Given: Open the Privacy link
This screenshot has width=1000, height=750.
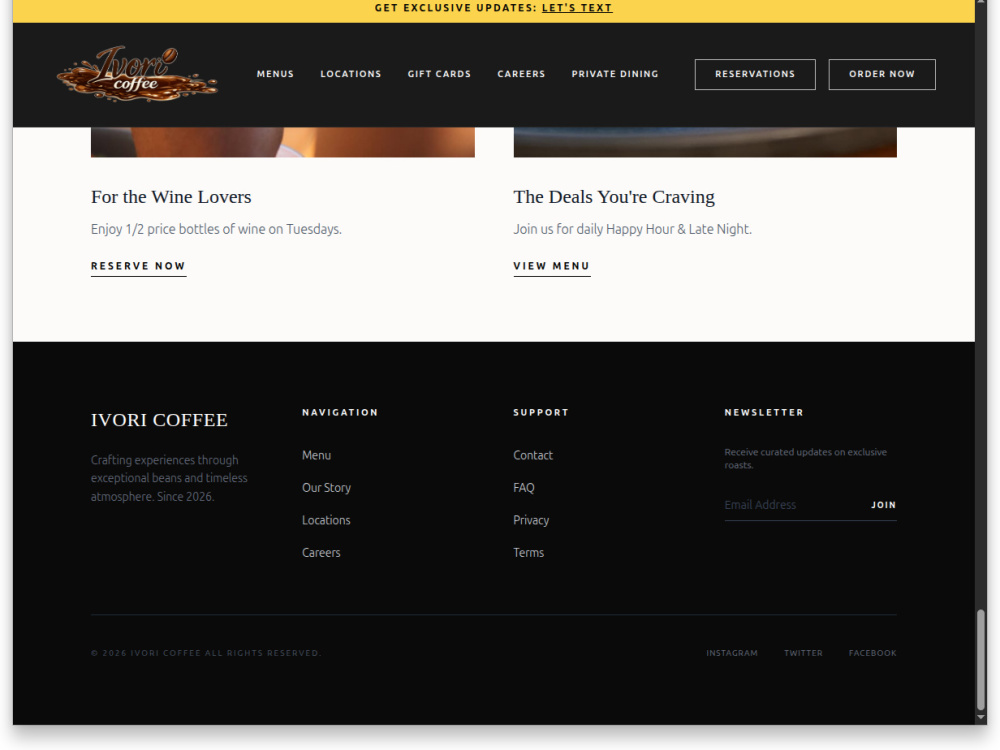Looking at the screenshot, I should pyautogui.click(x=531, y=520).
